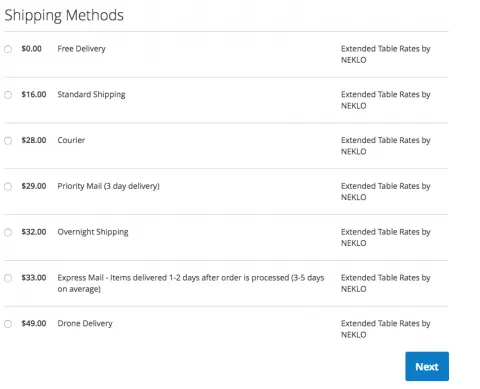Click the Shipping Methods heading
The height and width of the screenshot is (389, 480).
tap(64, 16)
